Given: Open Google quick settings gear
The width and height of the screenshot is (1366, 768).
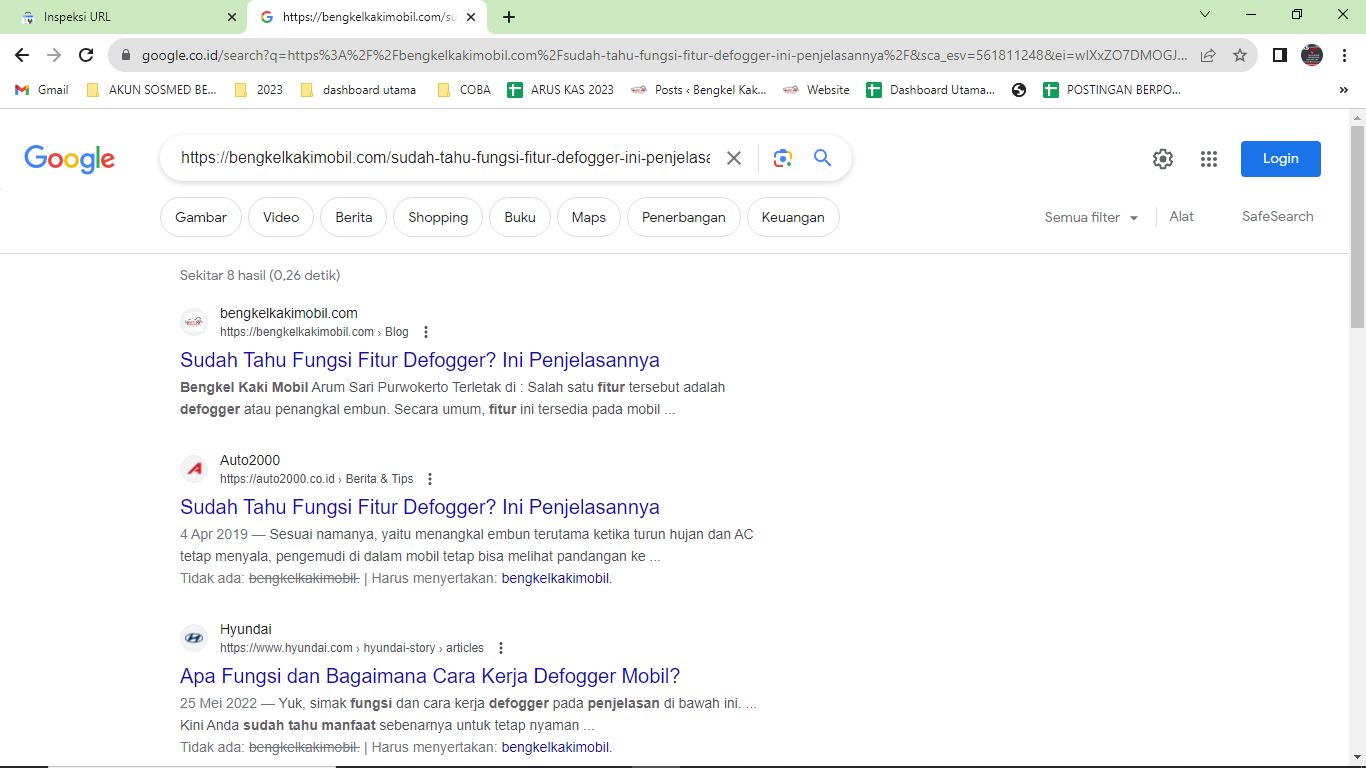Looking at the screenshot, I should [1162, 159].
